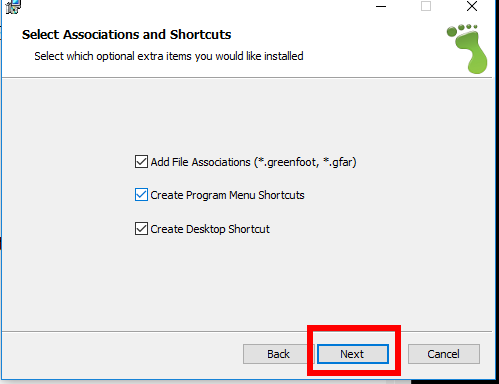Click the green Greenfoot footprint logo

point(467,49)
